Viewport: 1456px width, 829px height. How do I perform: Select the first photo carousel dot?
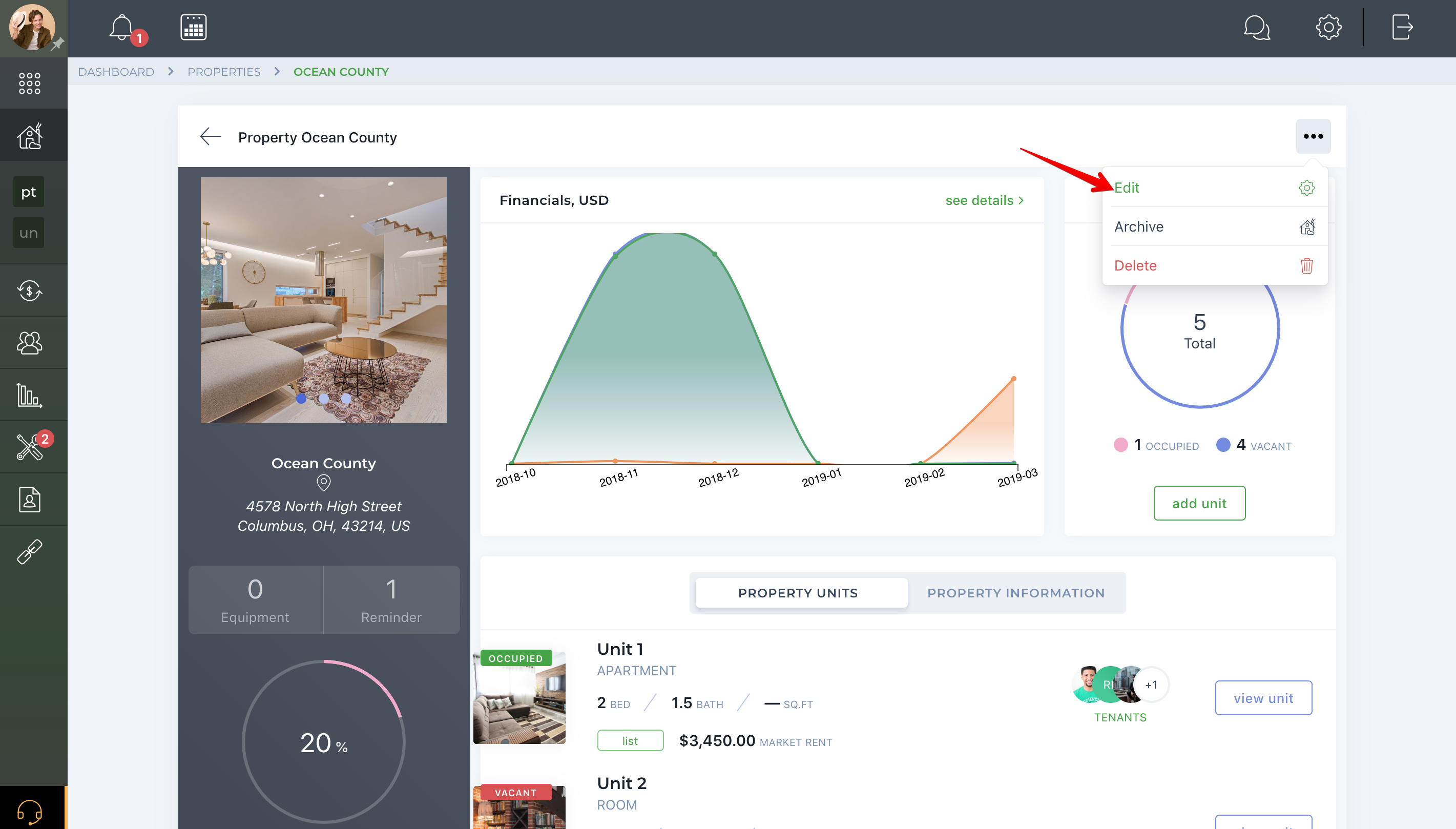301,399
